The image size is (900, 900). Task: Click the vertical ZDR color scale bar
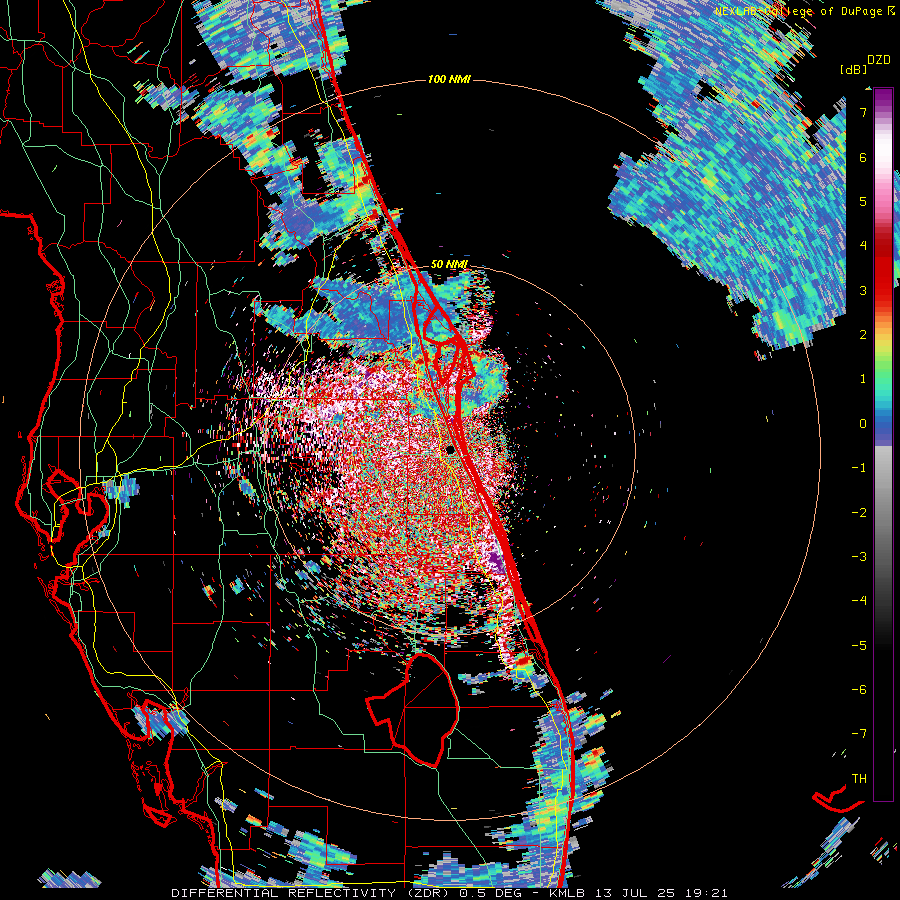point(883,445)
